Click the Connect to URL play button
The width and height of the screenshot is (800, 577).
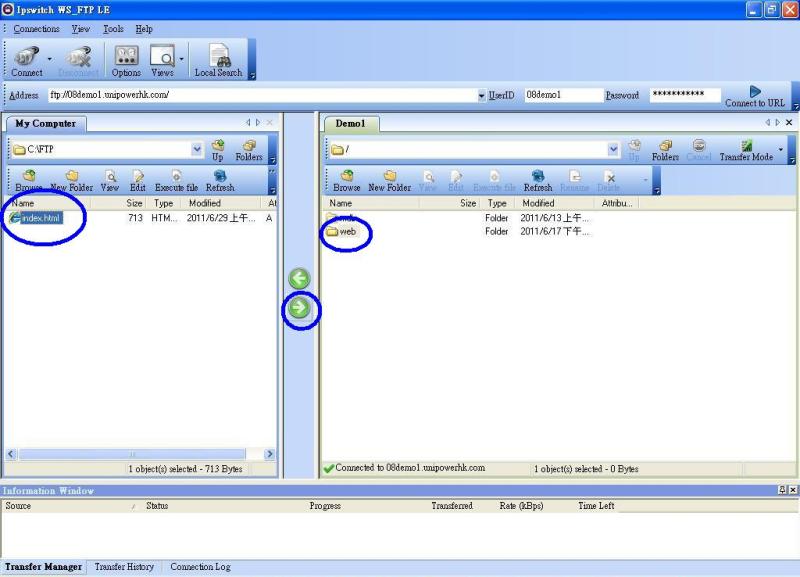pyautogui.click(x=755, y=96)
